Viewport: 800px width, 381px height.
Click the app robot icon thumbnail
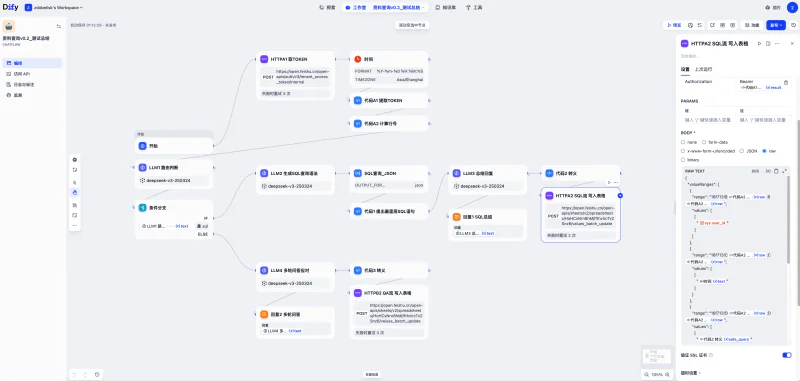9,27
